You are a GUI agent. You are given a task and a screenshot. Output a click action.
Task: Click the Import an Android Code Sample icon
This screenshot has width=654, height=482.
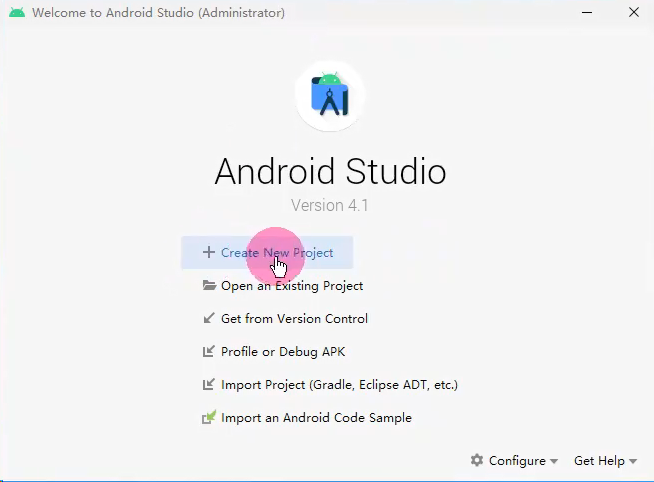click(x=209, y=417)
